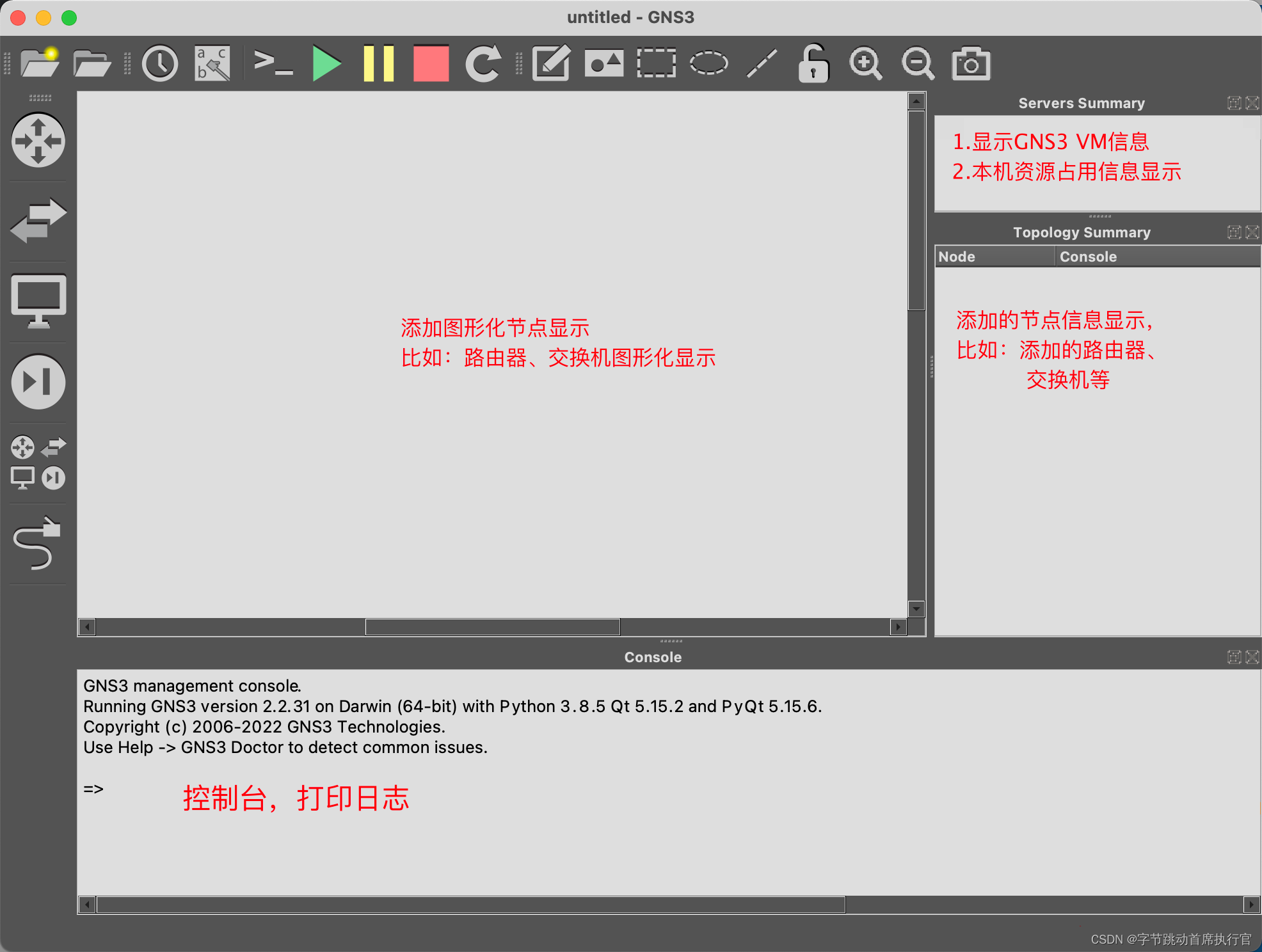Start all nodes with green play button
The width and height of the screenshot is (1262, 952).
coord(326,63)
